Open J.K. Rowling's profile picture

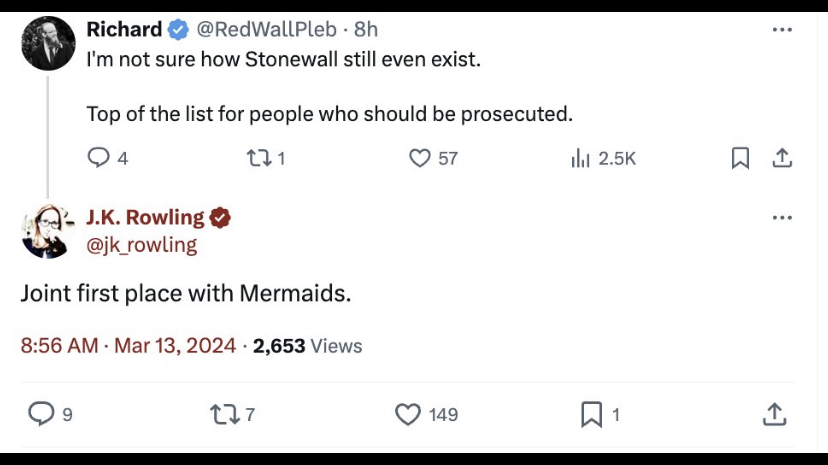[x=48, y=231]
